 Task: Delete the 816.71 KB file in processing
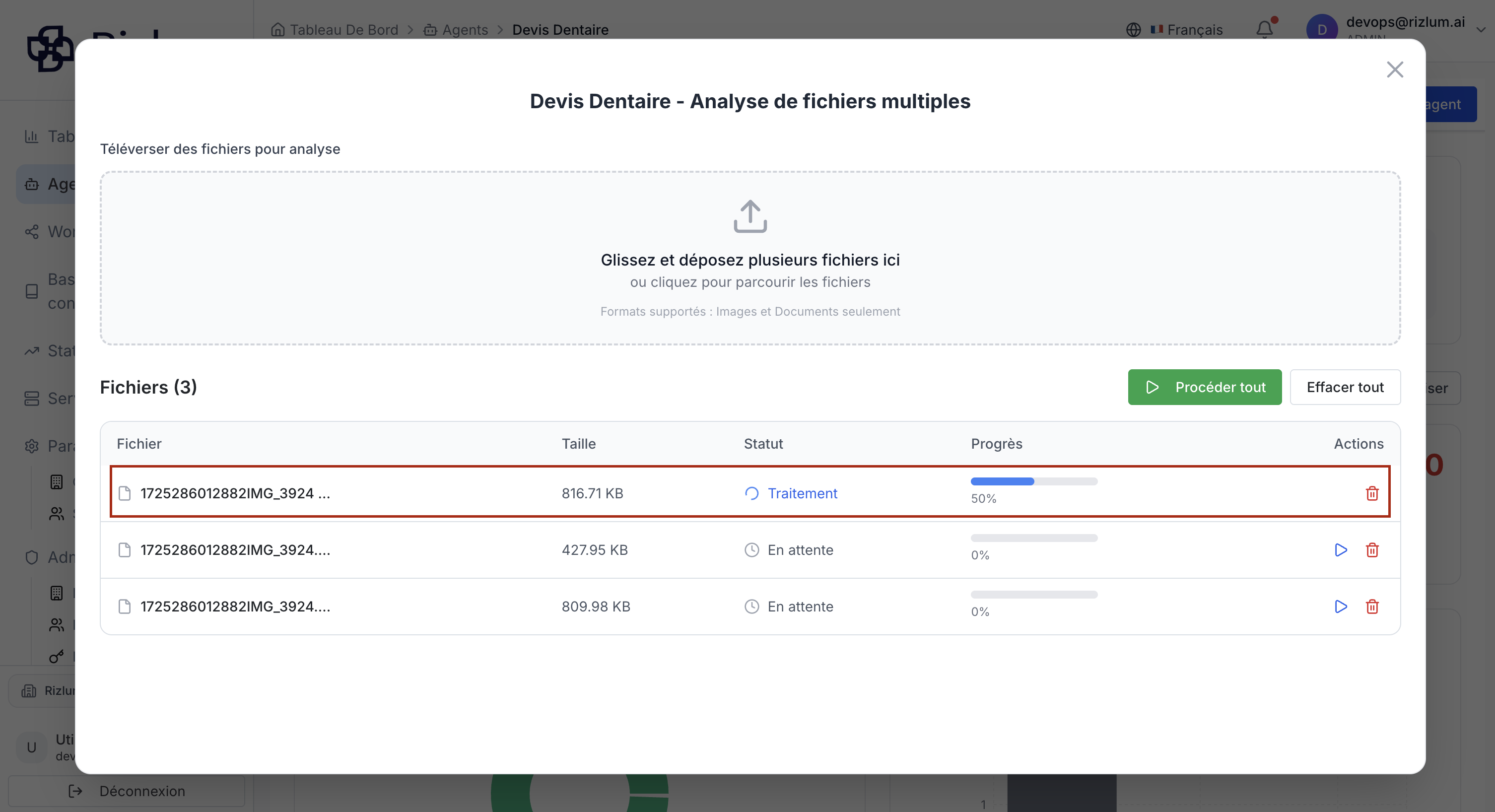(x=1372, y=493)
